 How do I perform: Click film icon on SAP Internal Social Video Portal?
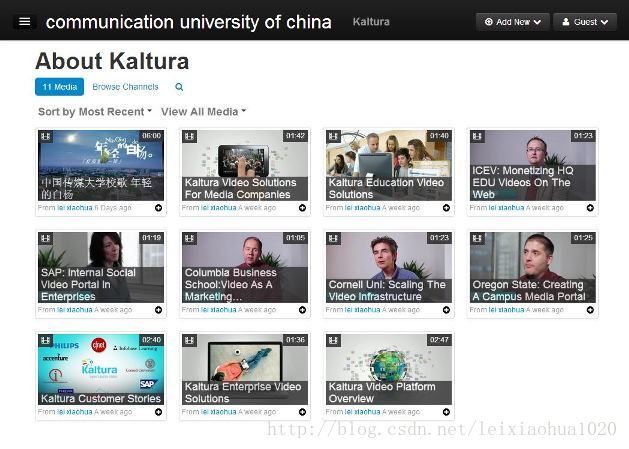46,239
